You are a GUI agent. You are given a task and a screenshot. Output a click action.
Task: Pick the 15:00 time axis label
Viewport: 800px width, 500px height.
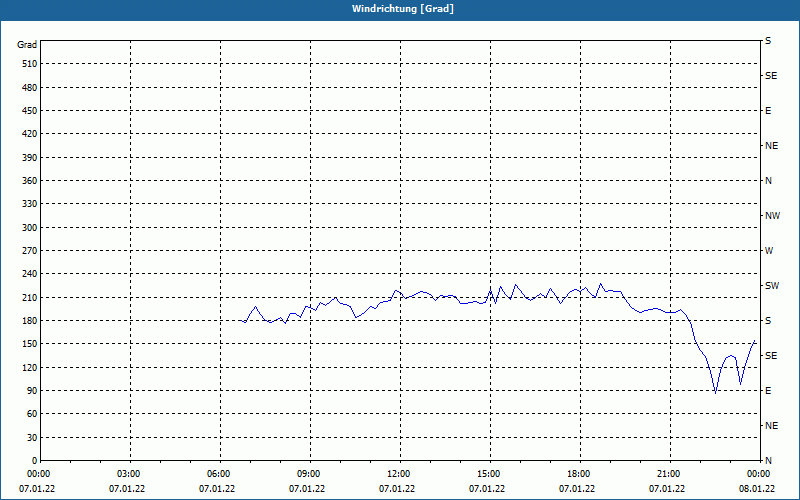click(489, 474)
